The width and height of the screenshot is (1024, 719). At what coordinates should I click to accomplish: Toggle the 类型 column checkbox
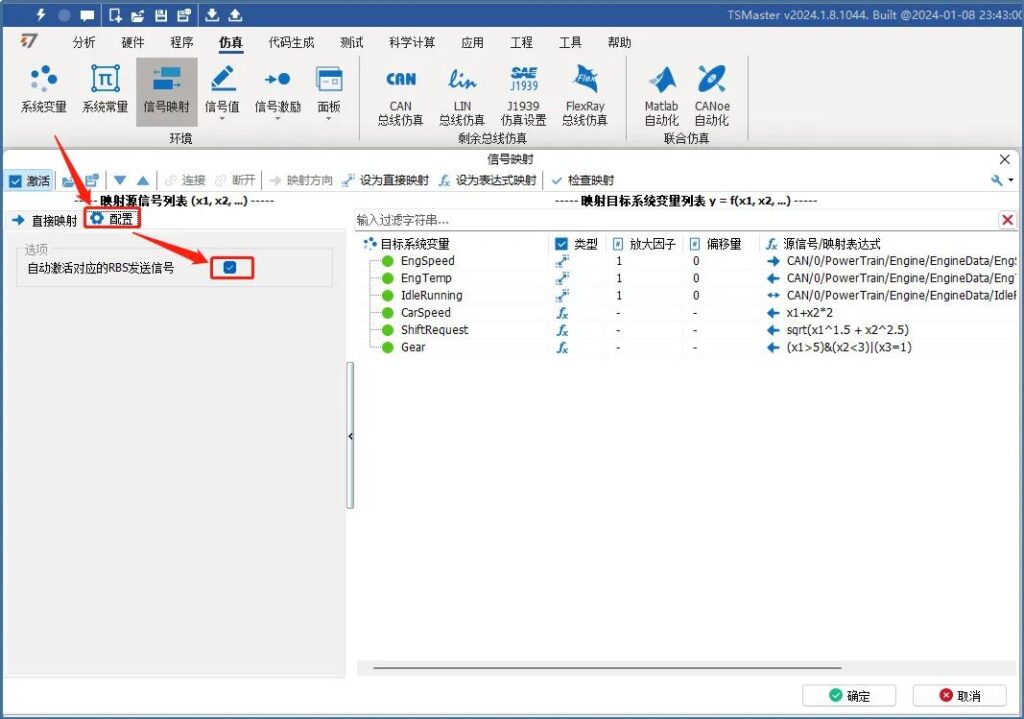click(562, 243)
